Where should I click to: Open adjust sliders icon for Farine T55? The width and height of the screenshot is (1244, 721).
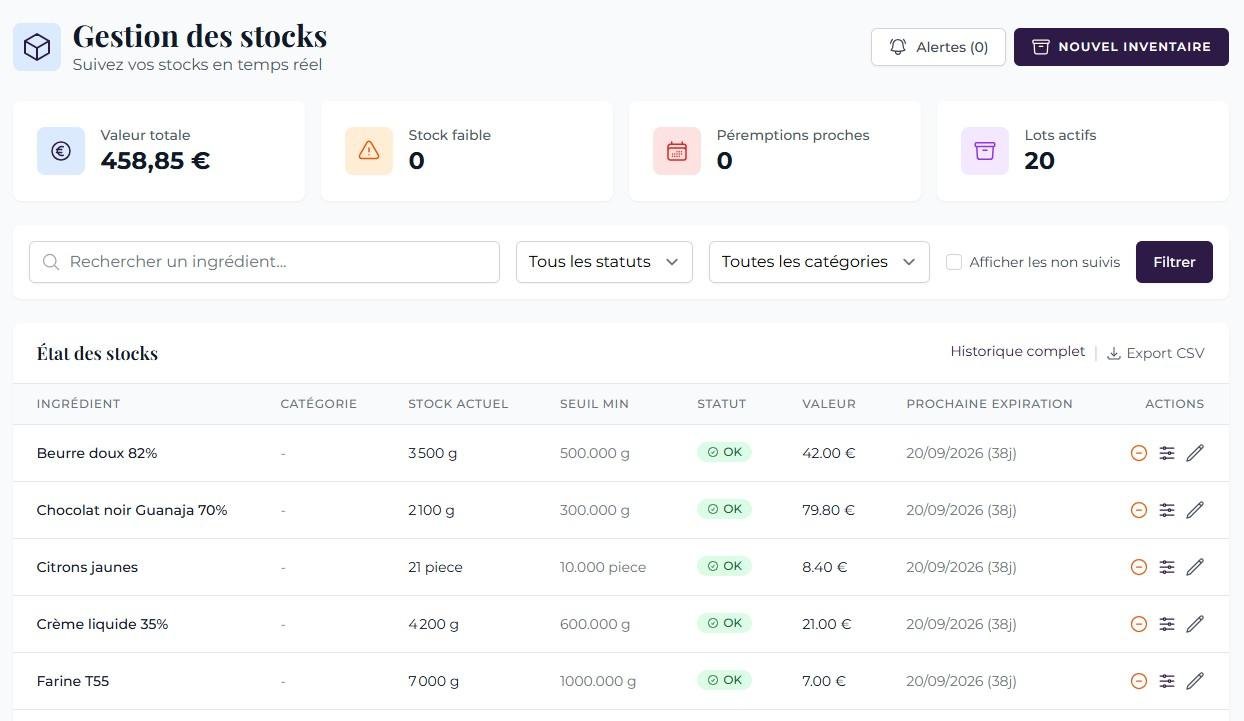pyautogui.click(x=1167, y=681)
